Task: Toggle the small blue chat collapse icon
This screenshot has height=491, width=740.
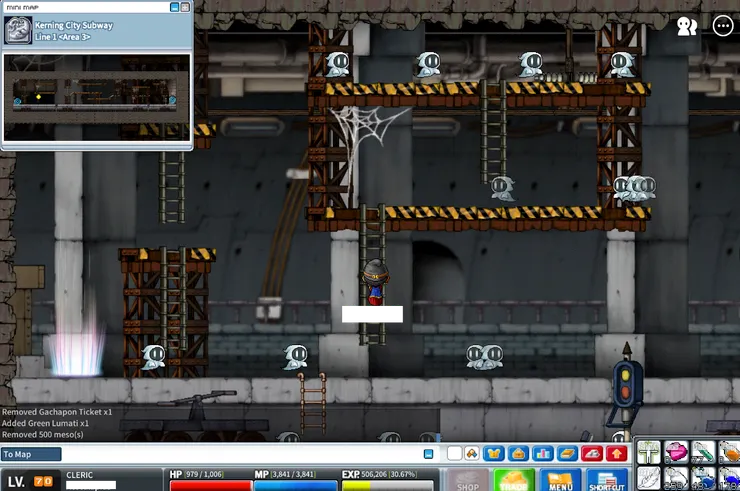Action: [x=429, y=454]
